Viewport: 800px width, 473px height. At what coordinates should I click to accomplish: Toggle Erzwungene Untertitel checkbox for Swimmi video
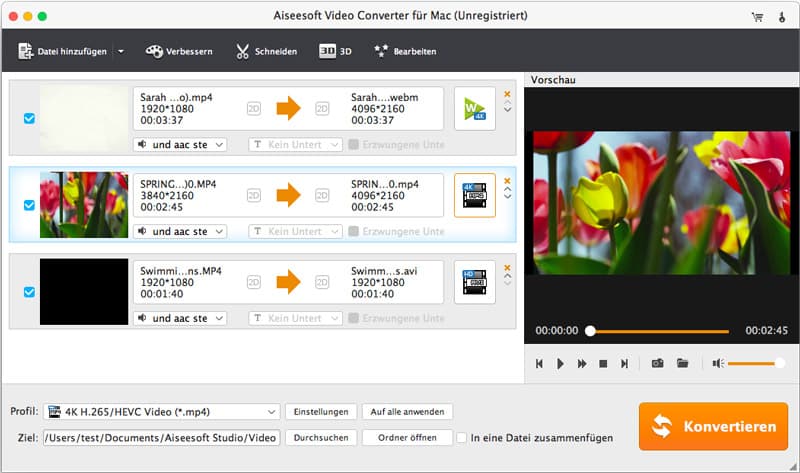tap(353, 318)
